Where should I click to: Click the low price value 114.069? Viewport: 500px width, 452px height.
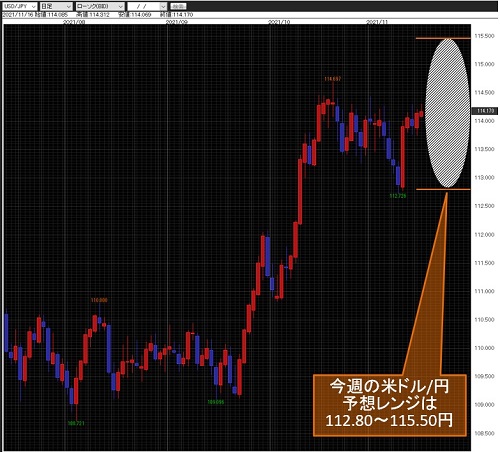[141, 15]
